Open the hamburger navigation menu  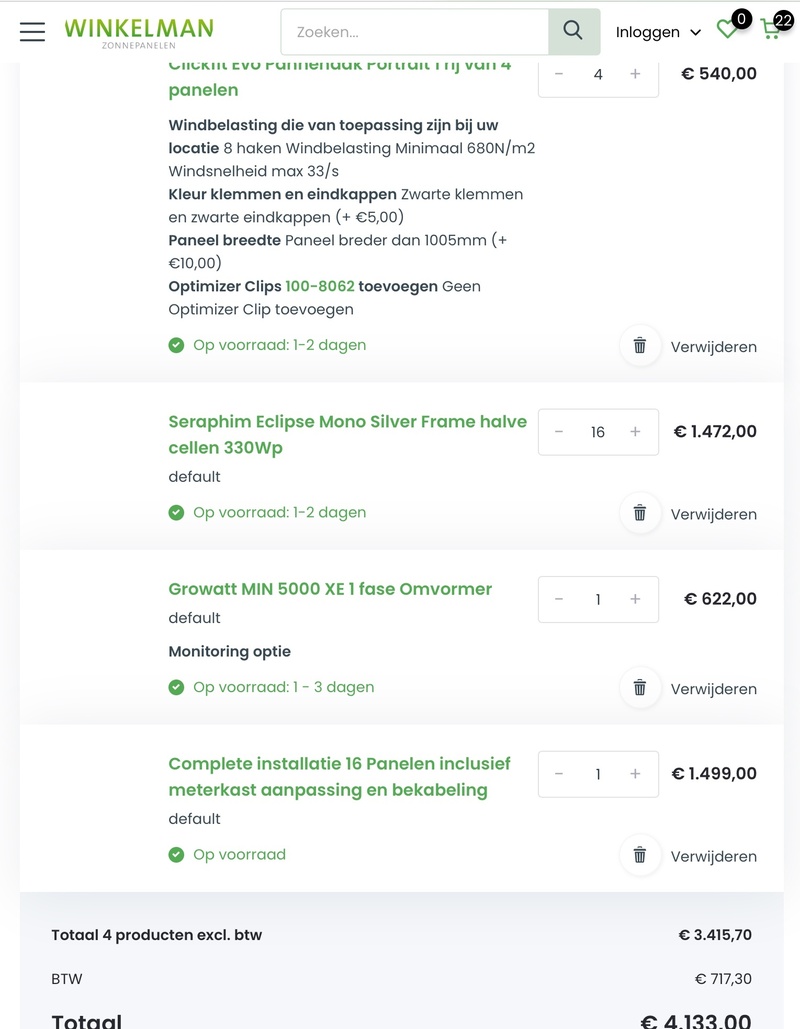pos(32,32)
